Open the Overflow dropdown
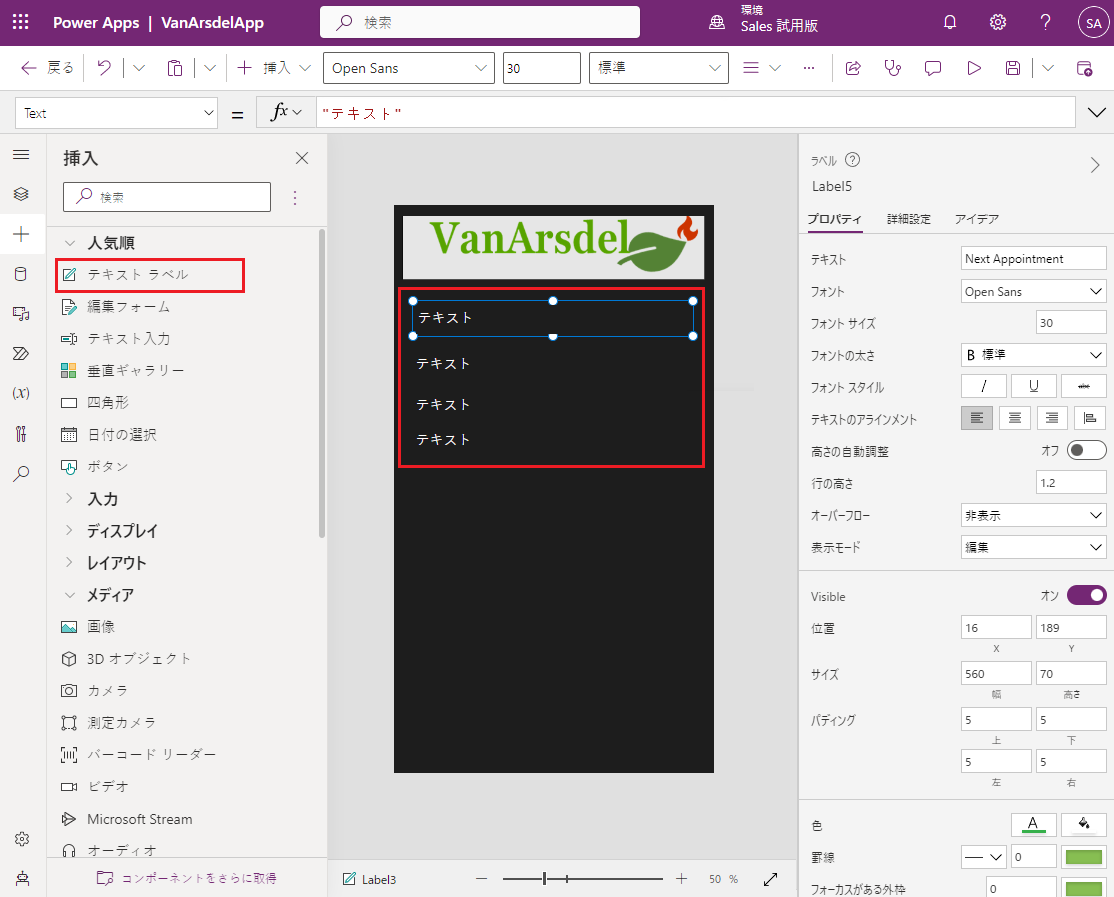 [1034, 515]
